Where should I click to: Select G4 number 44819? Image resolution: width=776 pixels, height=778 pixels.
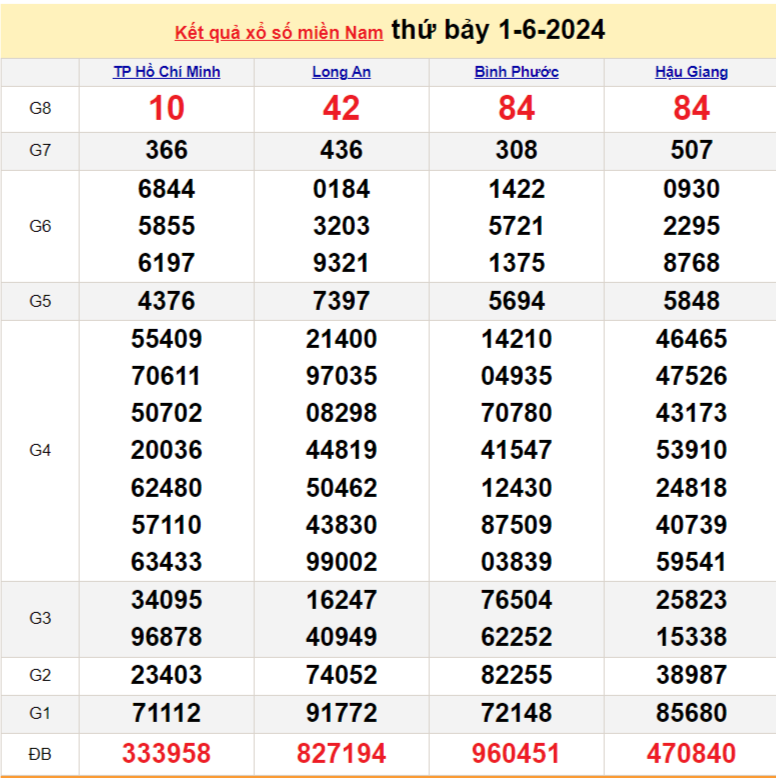pos(341,451)
